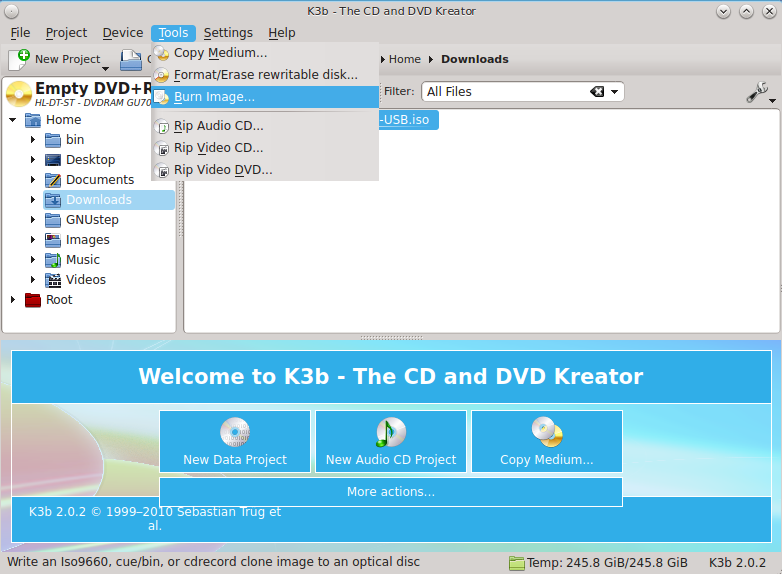Image resolution: width=782 pixels, height=574 pixels.
Task: Choose Format/Erase rewritable disk... entry
Action: 265,75
